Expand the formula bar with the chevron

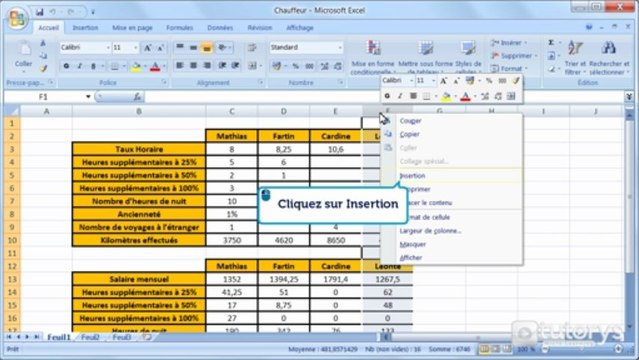coord(629,97)
